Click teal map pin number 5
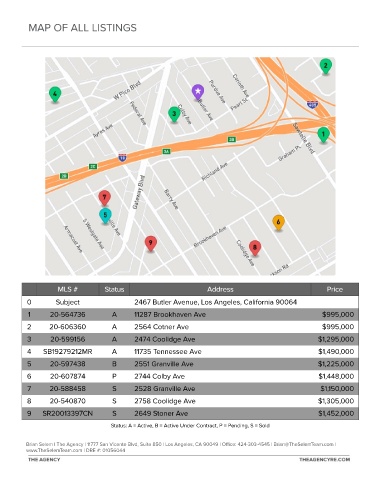The height and width of the screenshot is (480, 370). click(x=105, y=216)
